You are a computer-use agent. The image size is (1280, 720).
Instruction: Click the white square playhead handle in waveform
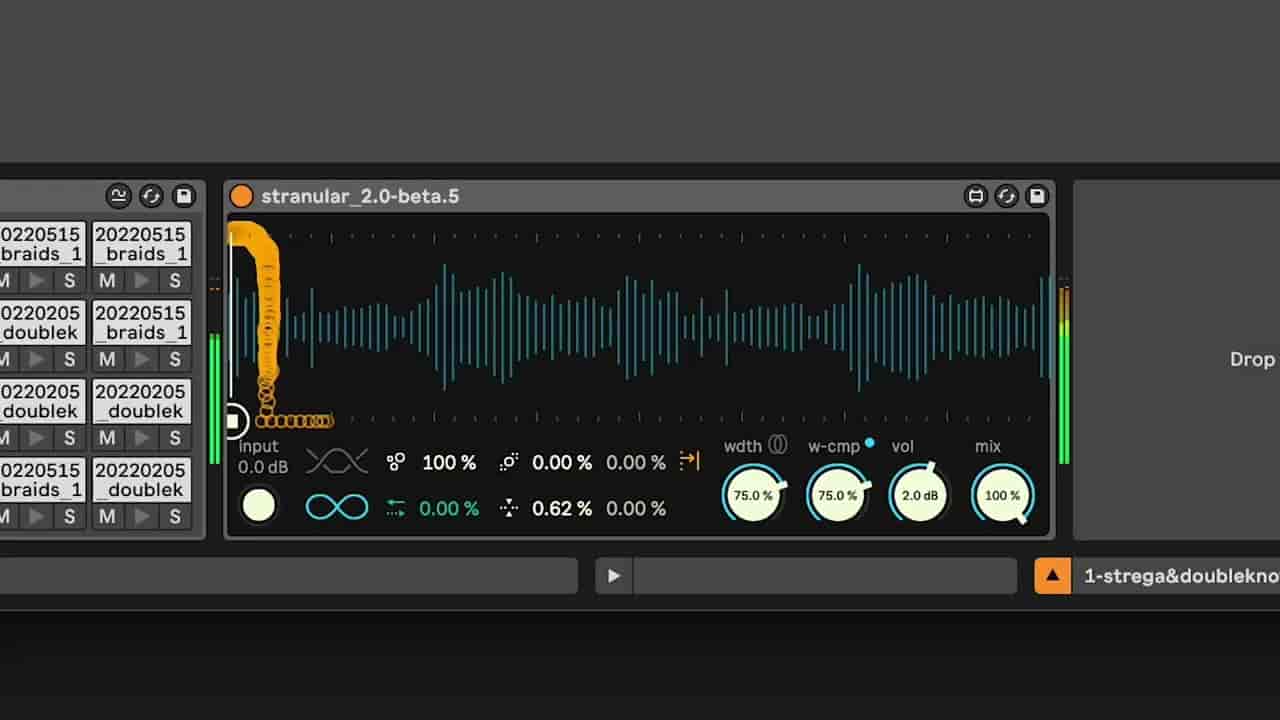(x=233, y=421)
